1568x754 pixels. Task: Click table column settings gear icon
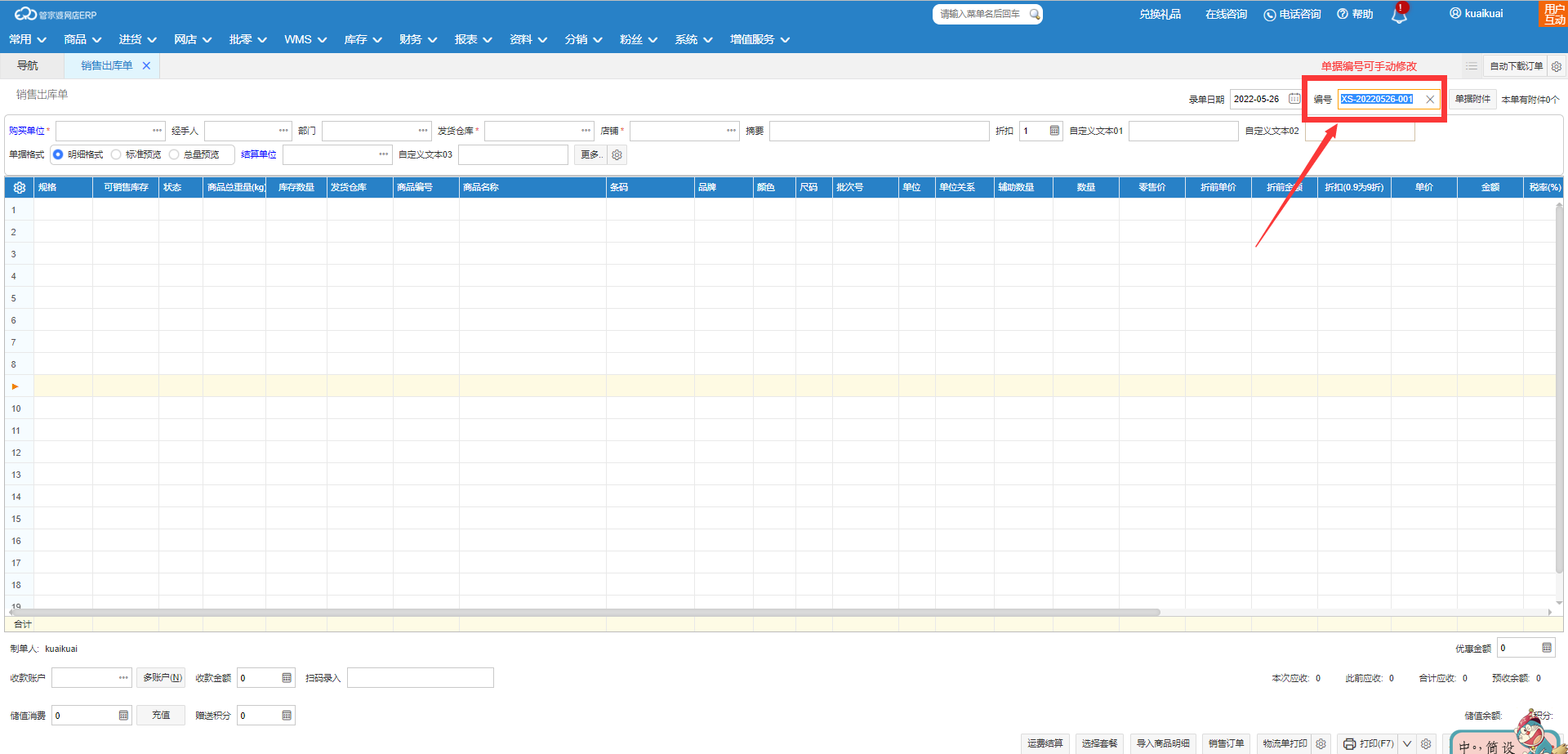(20, 187)
